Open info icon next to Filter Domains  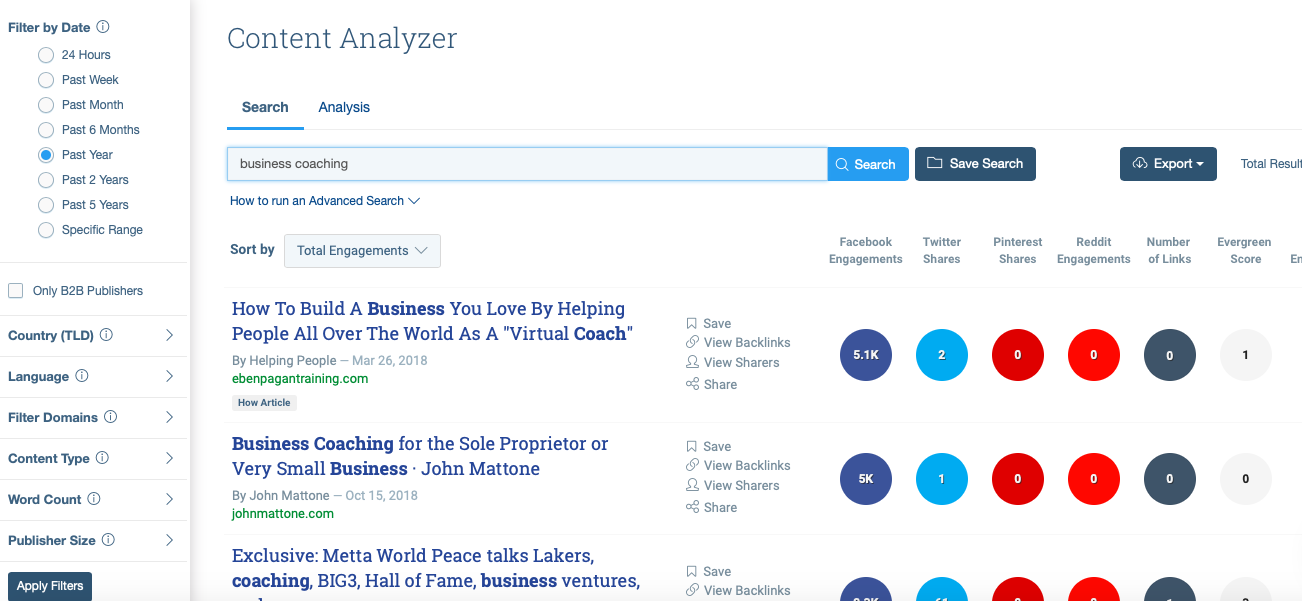(x=111, y=417)
